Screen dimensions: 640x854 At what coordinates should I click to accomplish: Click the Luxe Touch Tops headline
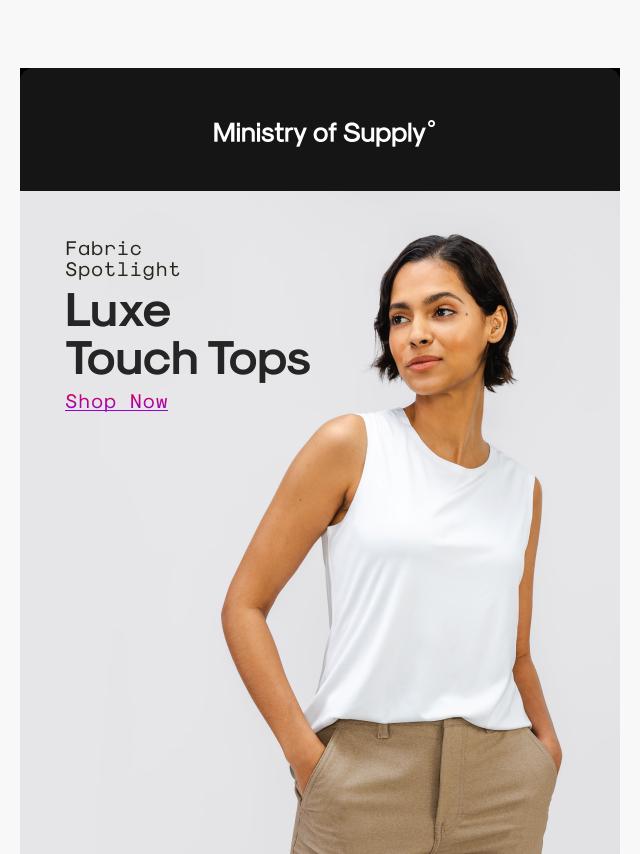pyautogui.click(x=187, y=335)
